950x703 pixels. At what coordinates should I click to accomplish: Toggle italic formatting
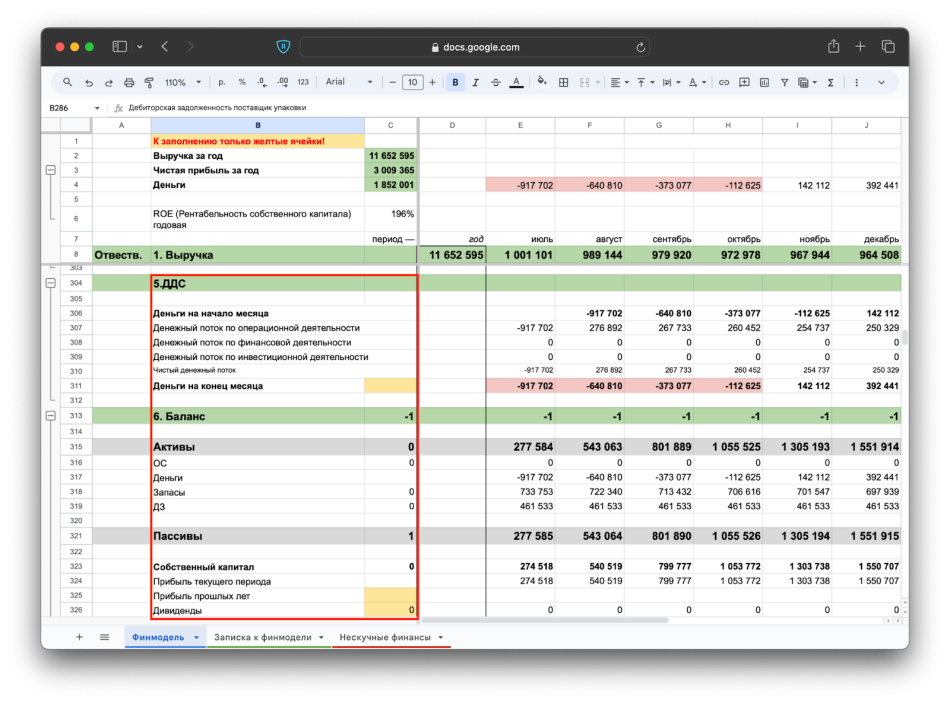[x=475, y=83]
